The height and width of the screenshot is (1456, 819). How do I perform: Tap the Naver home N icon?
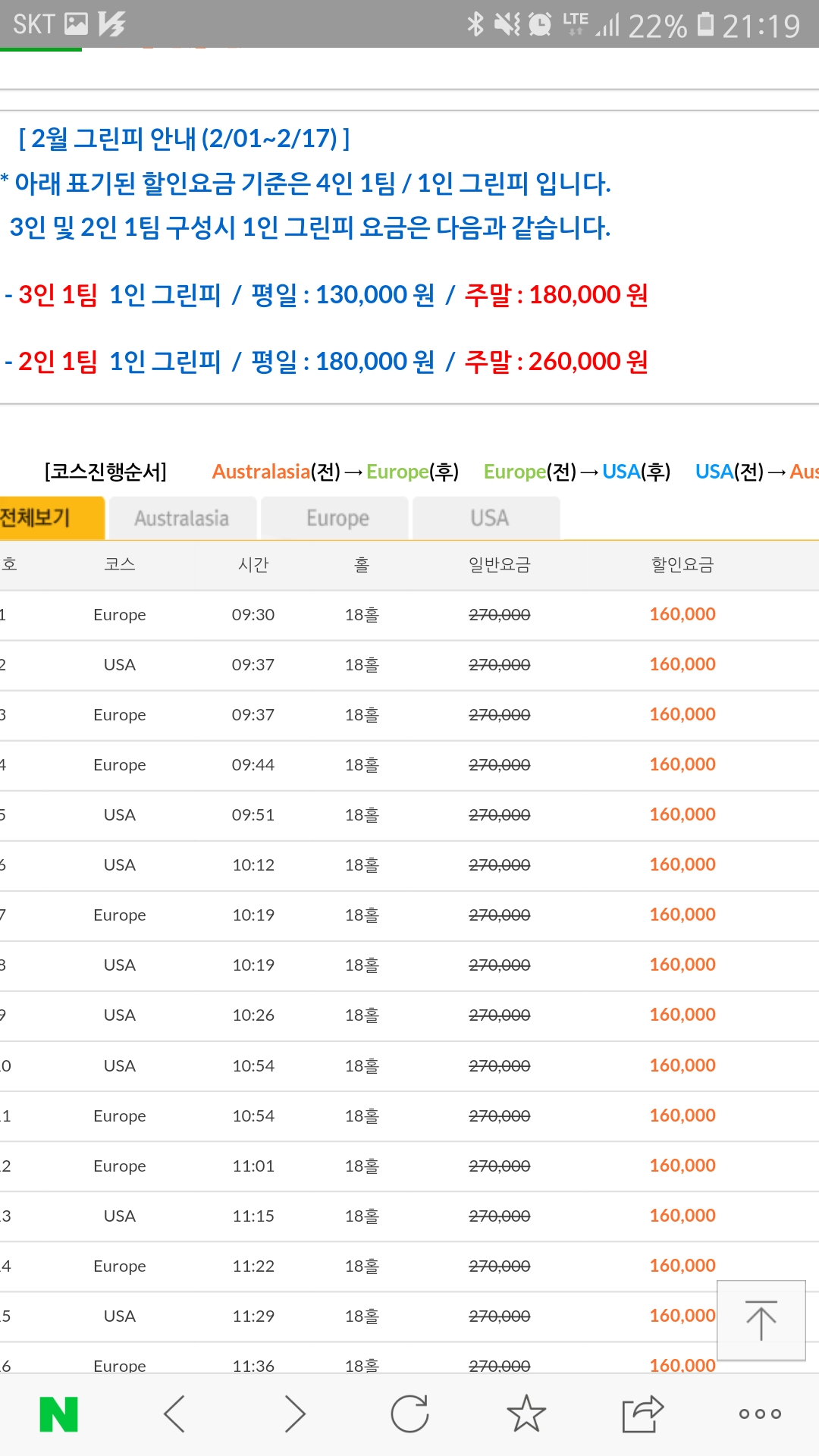click(58, 1414)
